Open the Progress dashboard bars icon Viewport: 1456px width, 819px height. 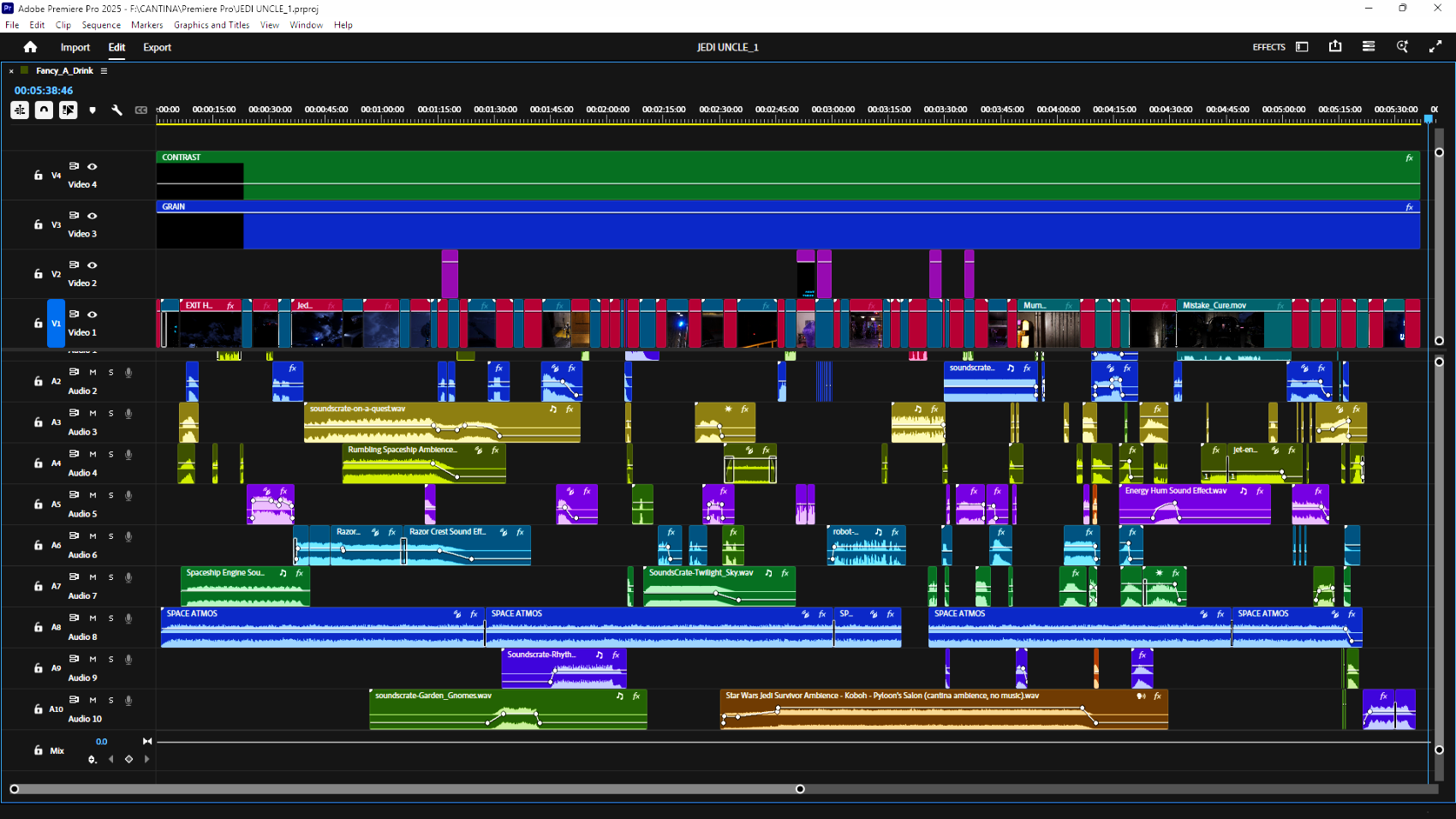pyautogui.click(x=1369, y=47)
